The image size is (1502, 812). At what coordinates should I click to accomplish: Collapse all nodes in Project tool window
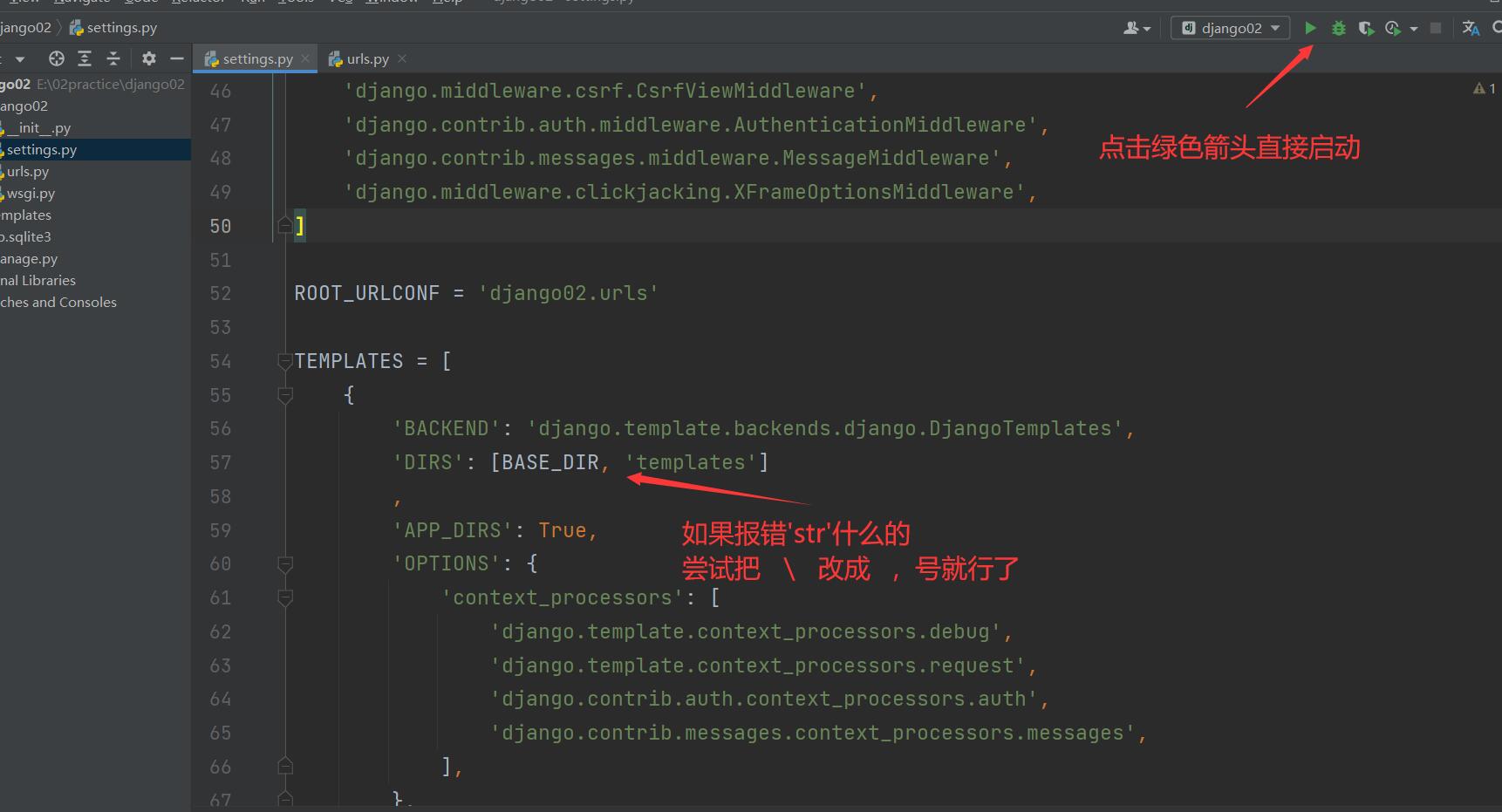click(113, 58)
